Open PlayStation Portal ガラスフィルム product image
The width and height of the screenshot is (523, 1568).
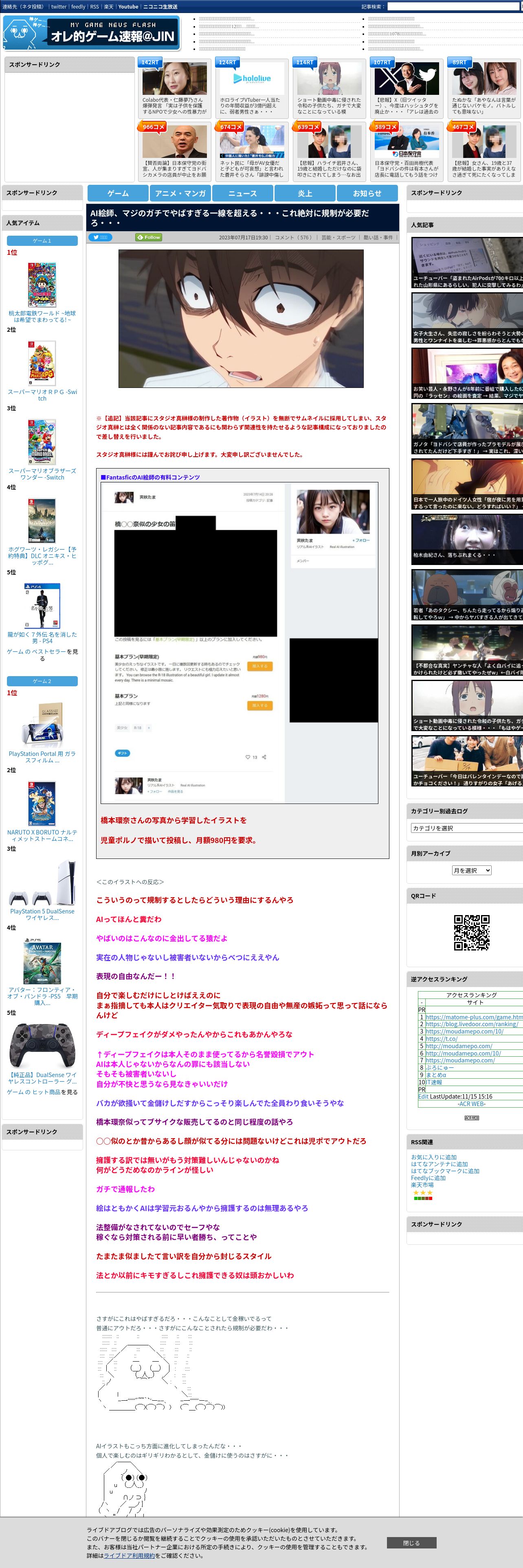coord(42,725)
